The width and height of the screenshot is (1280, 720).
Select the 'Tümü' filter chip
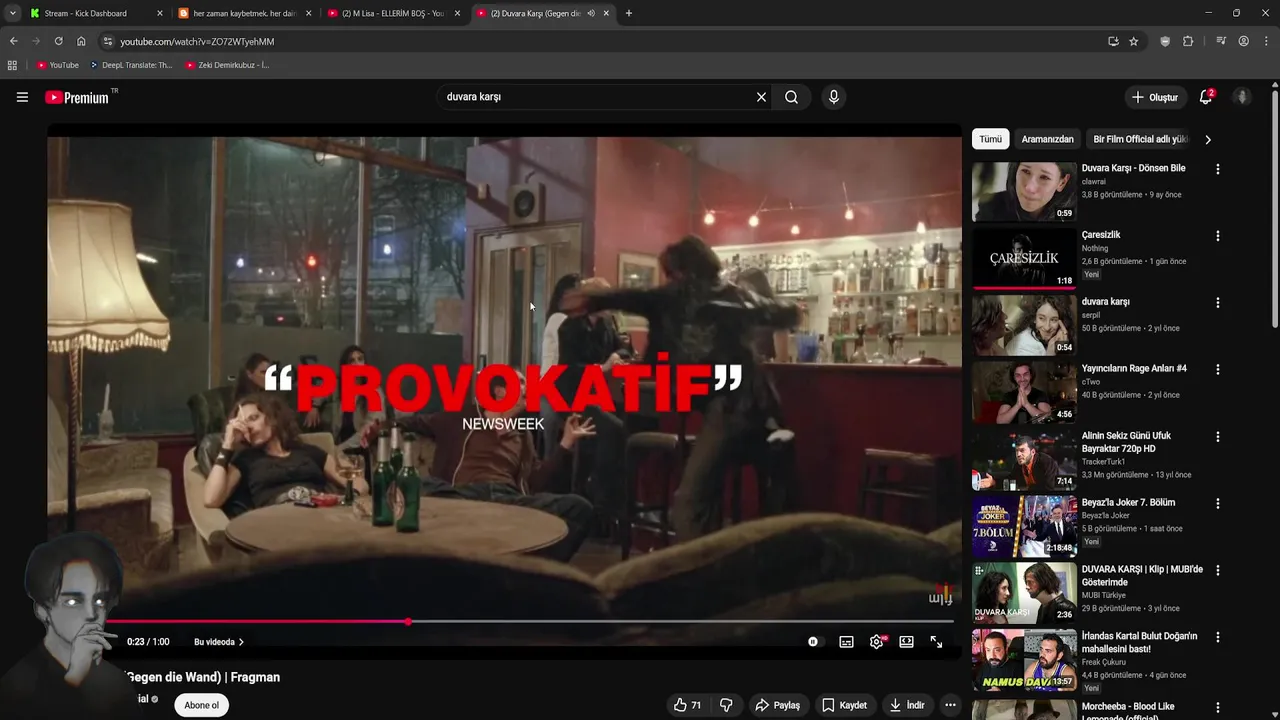click(x=990, y=139)
